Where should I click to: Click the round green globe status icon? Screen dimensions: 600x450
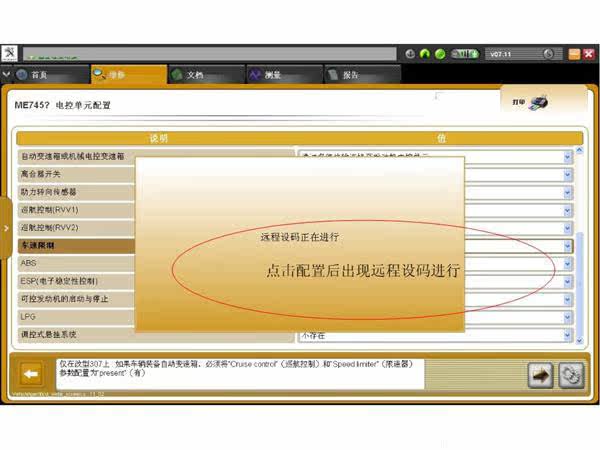coord(440,54)
